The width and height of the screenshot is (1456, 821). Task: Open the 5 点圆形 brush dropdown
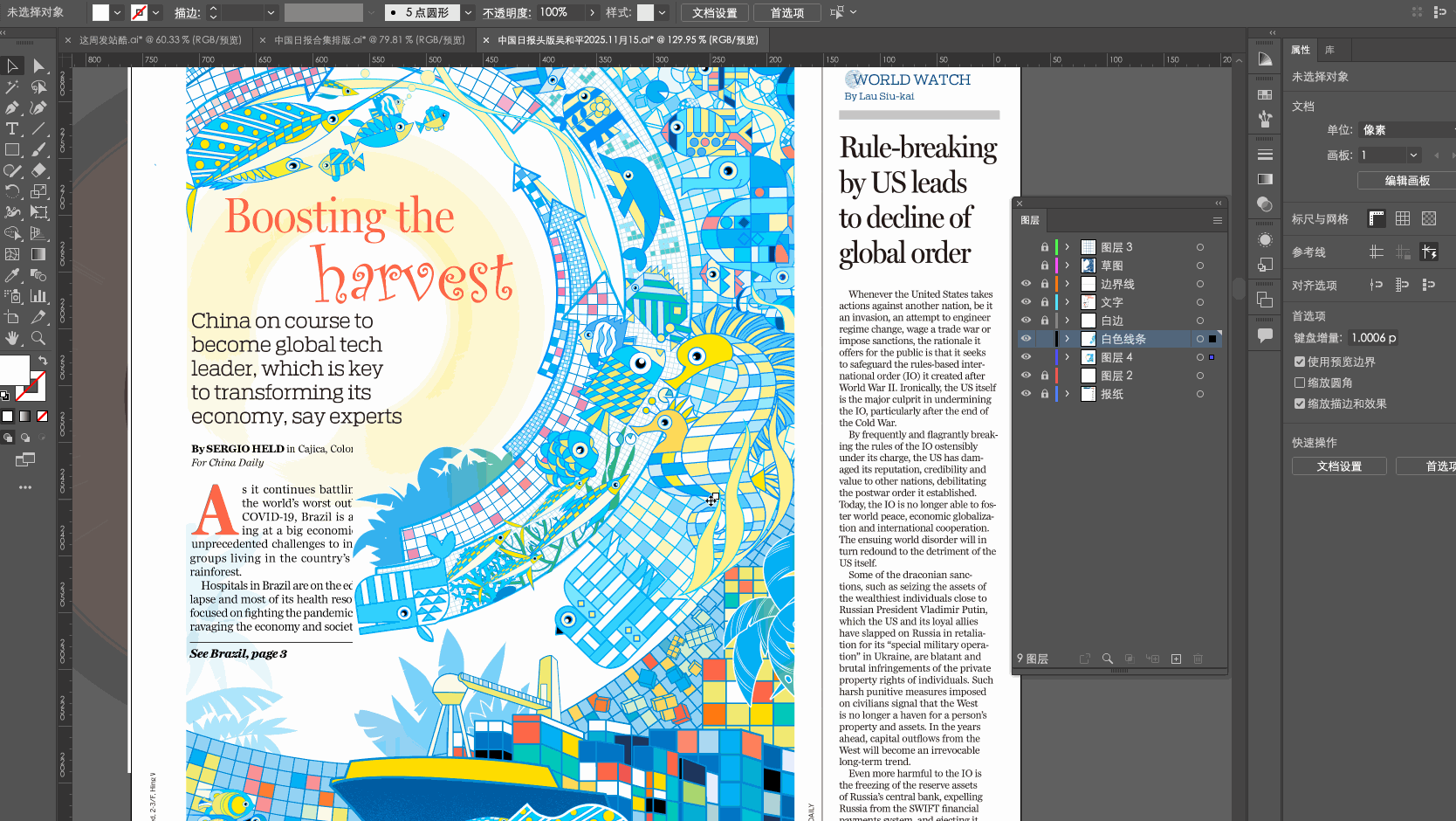pyautogui.click(x=468, y=12)
